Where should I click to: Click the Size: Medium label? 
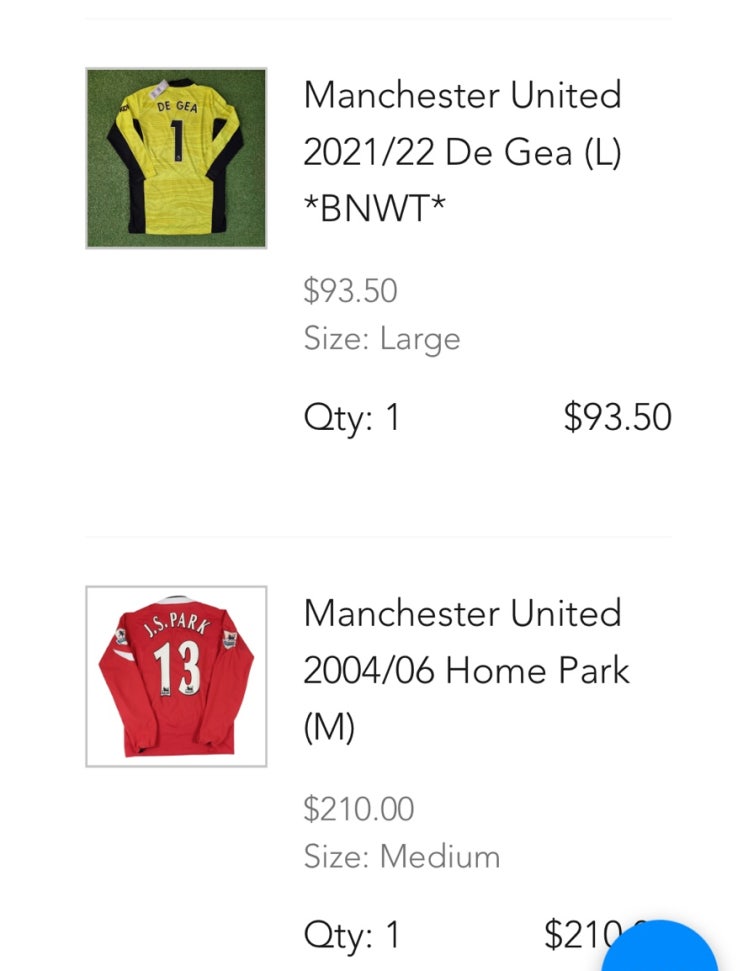(x=402, y=856)
